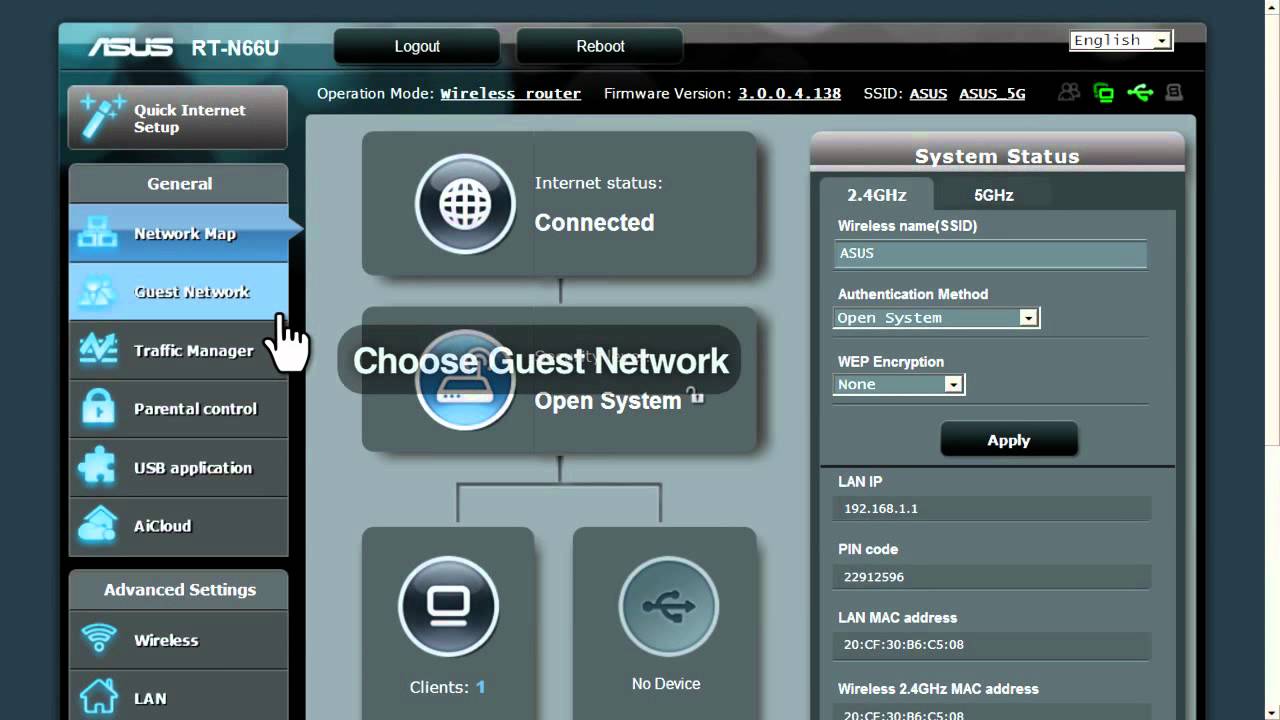
Task: Click the Reboot button
Action: (x=600, y=46)
